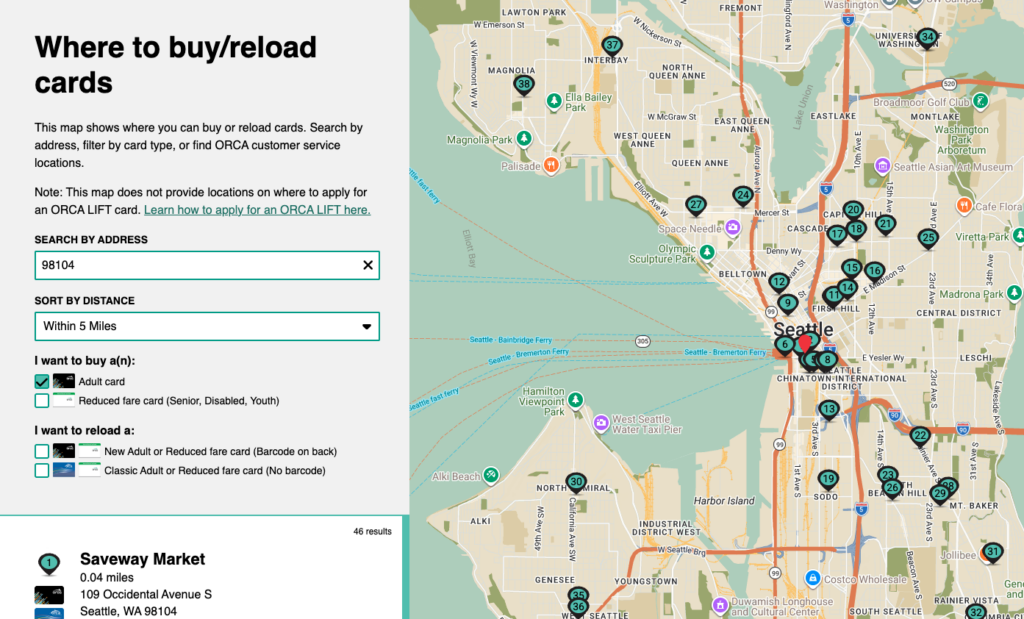Select the Saveway Market result
The height and width of the screenshot is (619, 1024).
pyautogui.click(x=142, y=559)
